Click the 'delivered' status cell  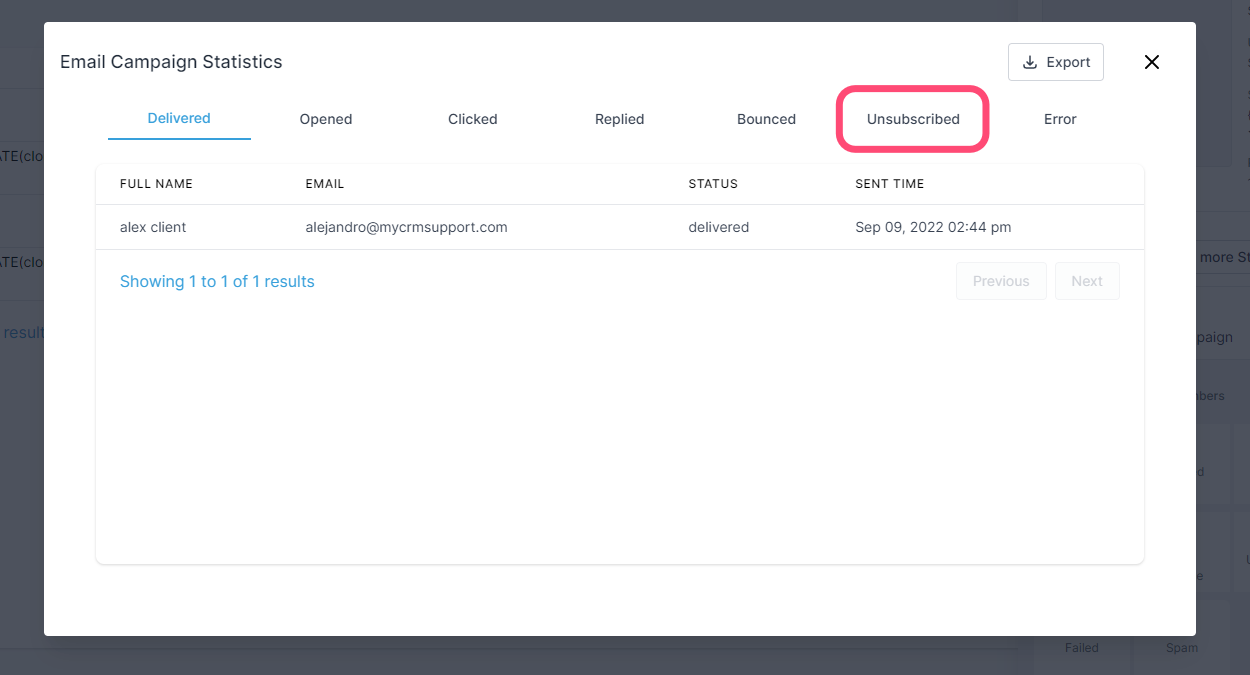pos(719,227)
